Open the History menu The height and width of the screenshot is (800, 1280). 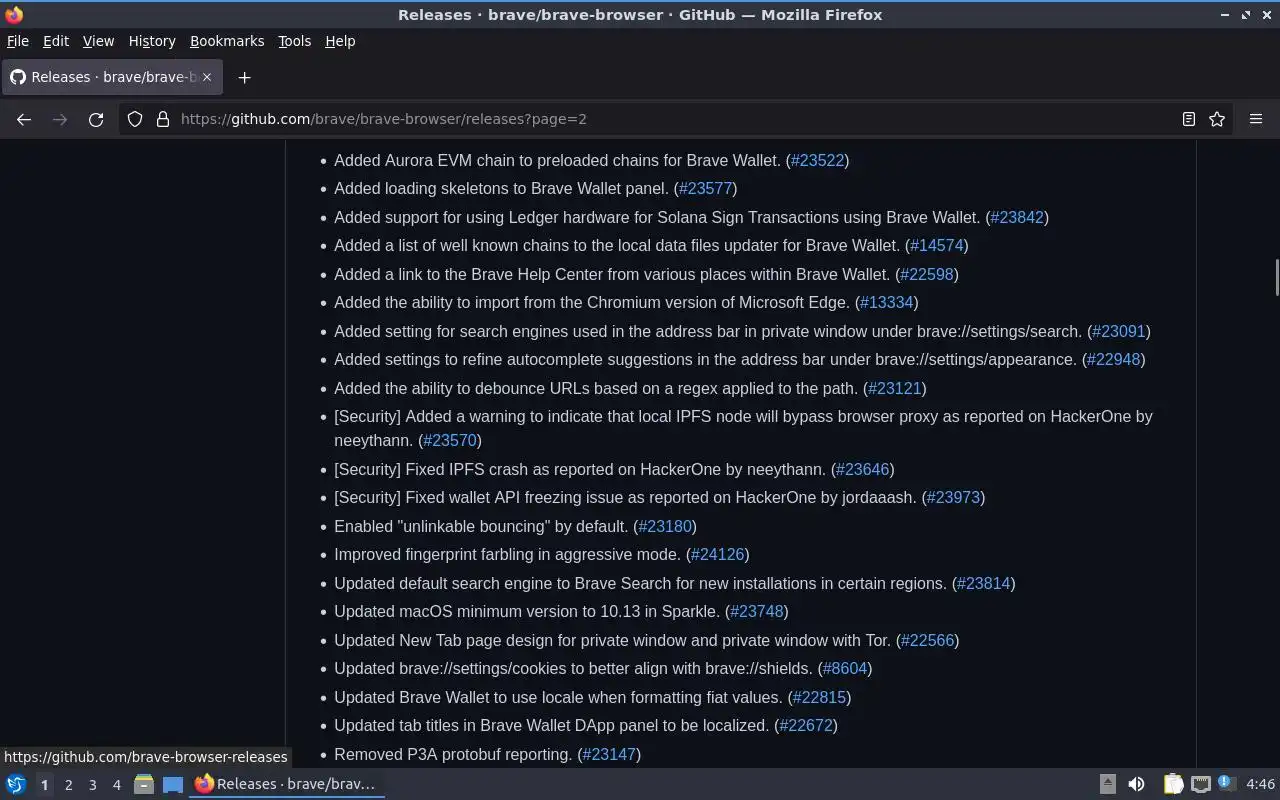tap(152, 41)
